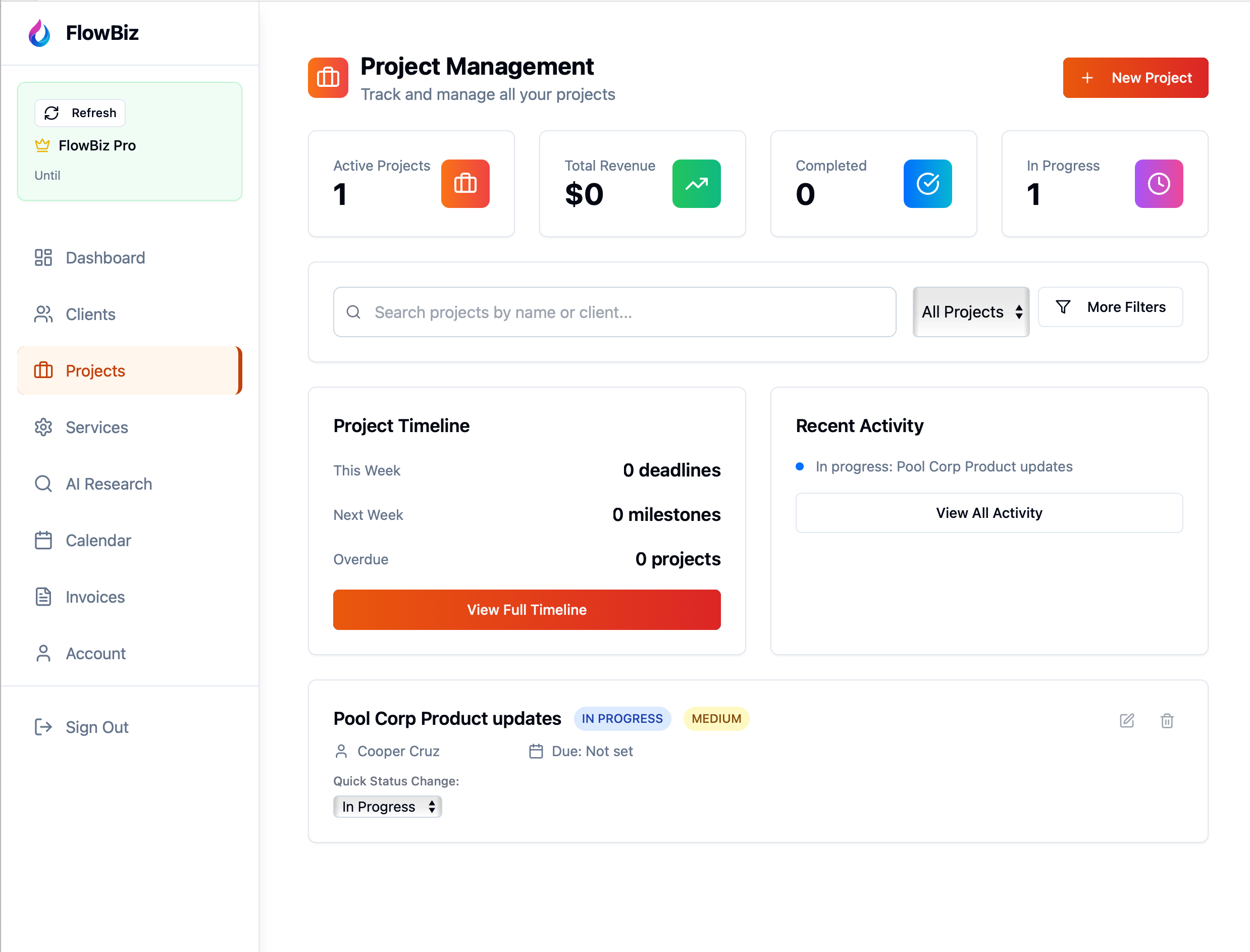Delete Pool Corp project using trash icon

(1167, 721)
